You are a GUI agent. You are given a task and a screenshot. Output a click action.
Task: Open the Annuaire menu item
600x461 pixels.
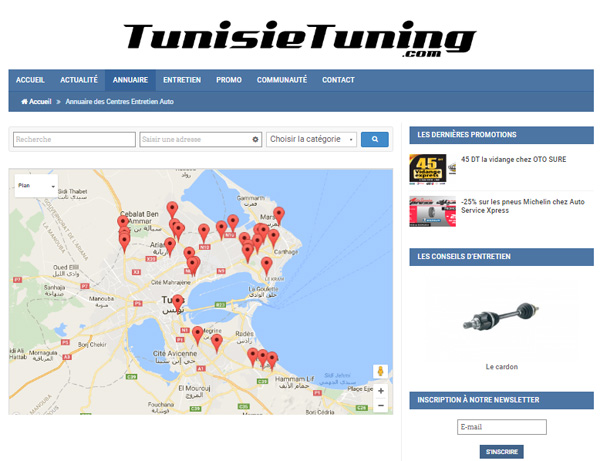[x=130, y=80]
